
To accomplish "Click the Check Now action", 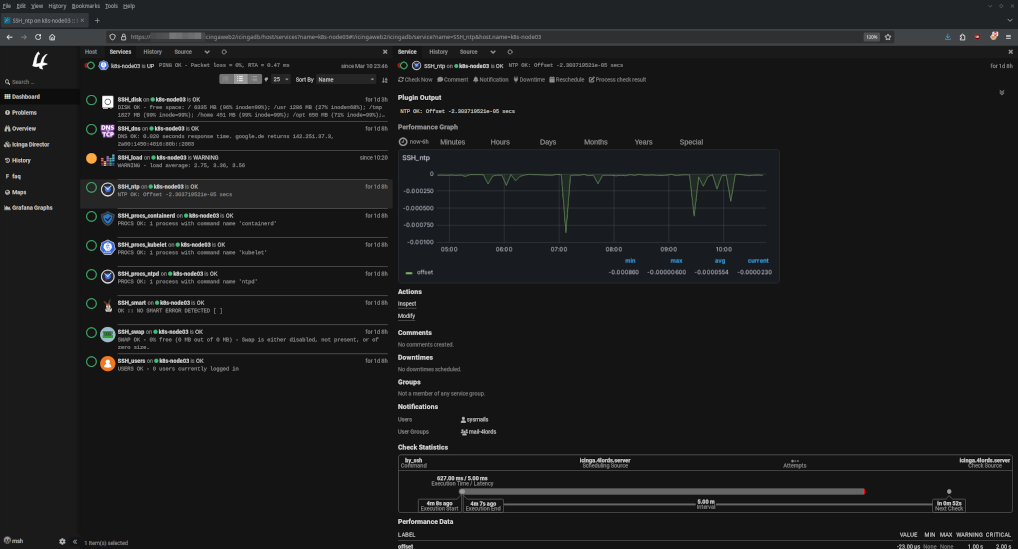I will click(x=415, y=79).
